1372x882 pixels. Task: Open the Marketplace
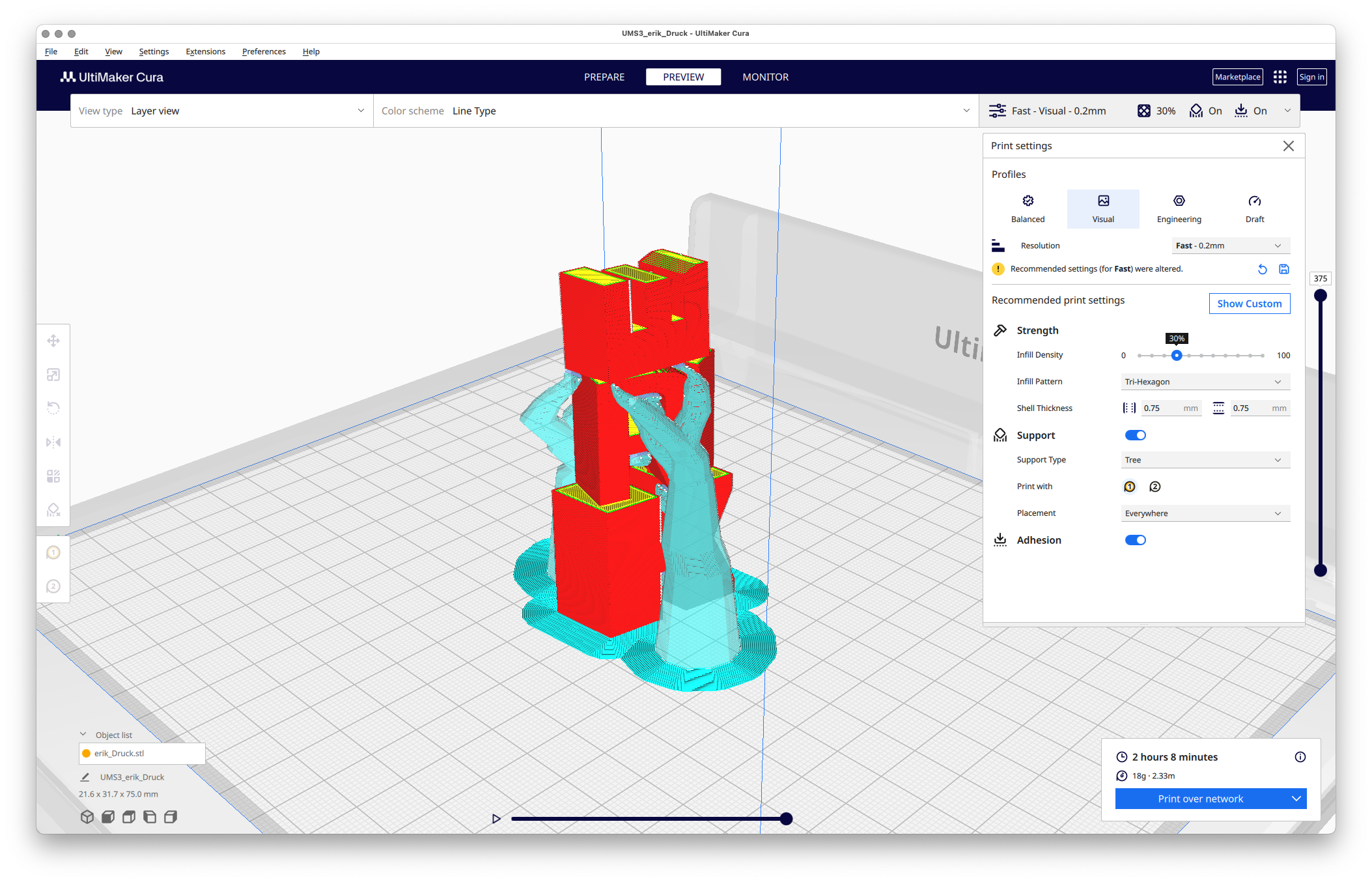[1237, 77]
